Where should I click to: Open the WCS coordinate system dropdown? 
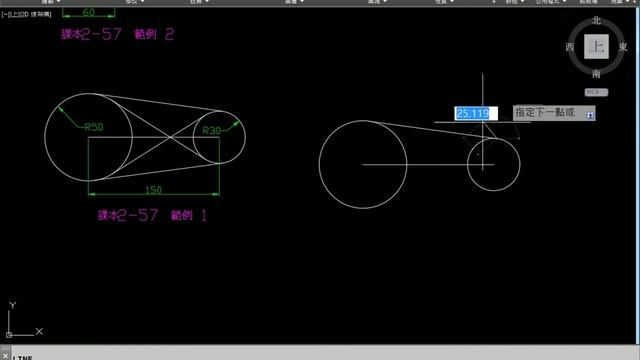click(x=596, y=92)
